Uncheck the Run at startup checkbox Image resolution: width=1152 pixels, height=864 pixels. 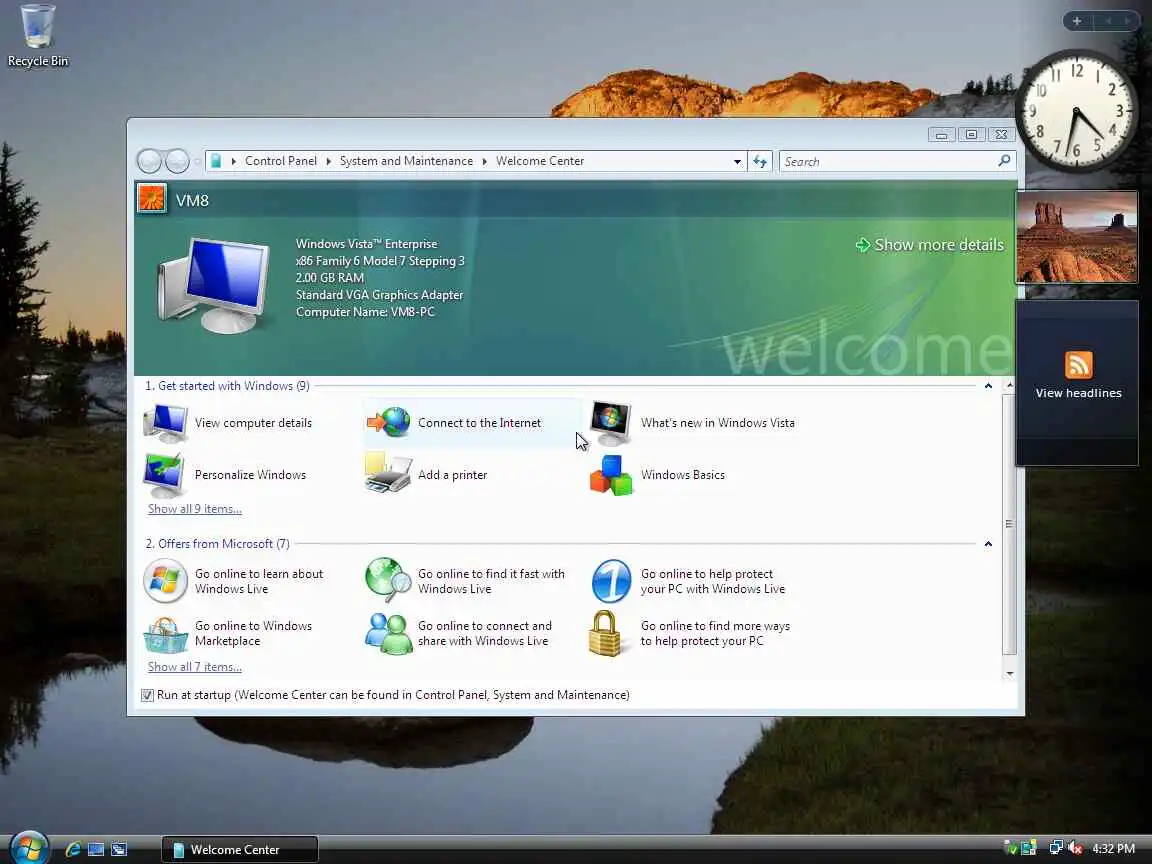click(147, 695)
